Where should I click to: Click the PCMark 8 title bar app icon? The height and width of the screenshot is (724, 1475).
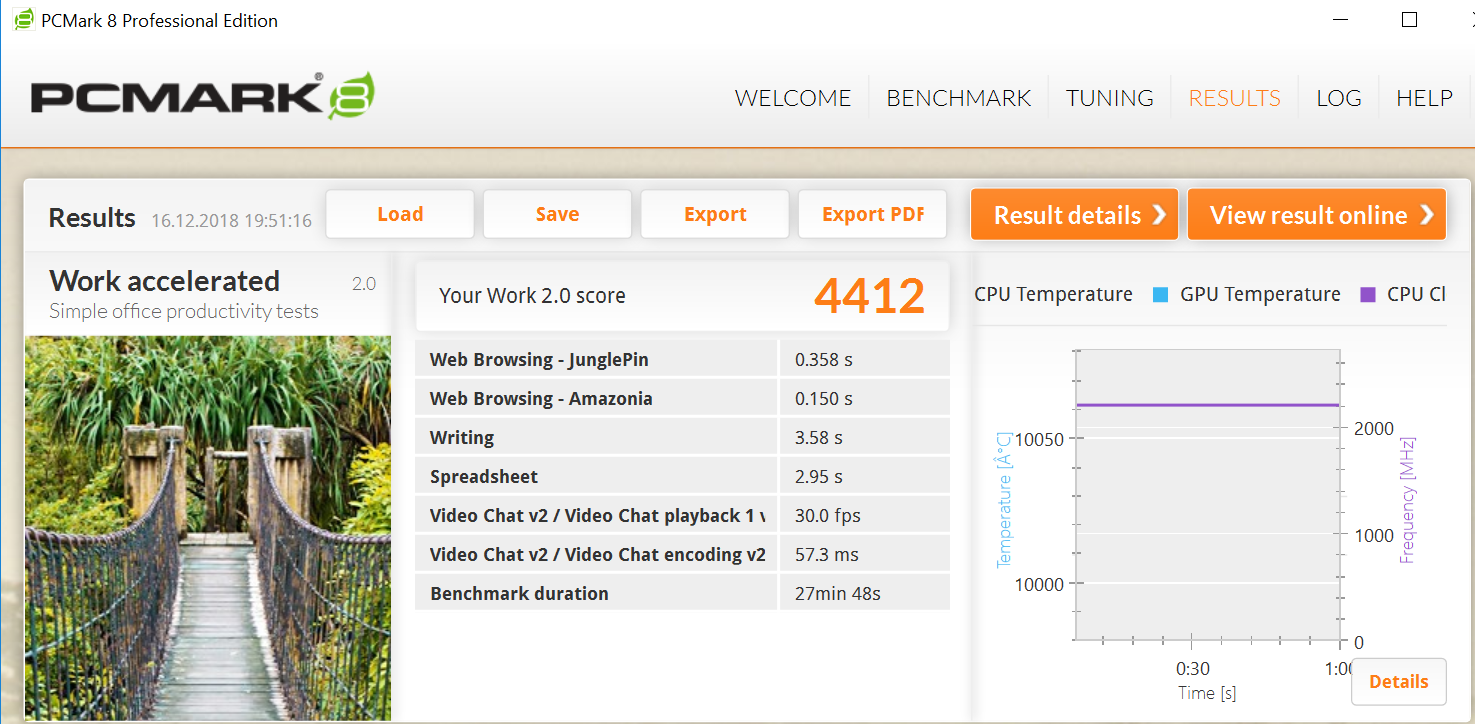point(23,20)
